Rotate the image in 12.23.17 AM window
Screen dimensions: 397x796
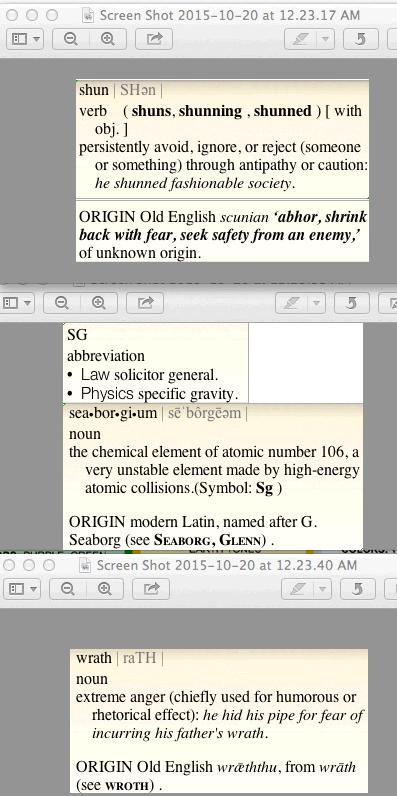coord(360,39)
